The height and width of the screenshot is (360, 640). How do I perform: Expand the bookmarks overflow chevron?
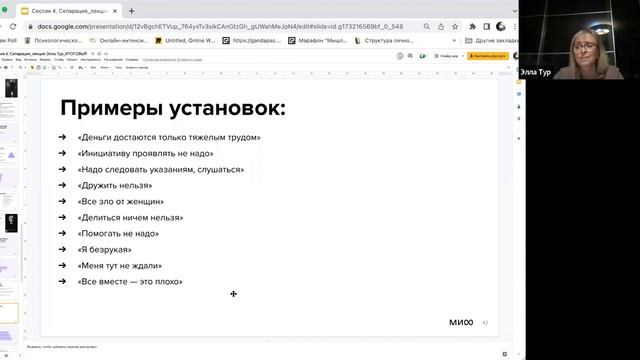pyautogui.click(x=454, y=40)
